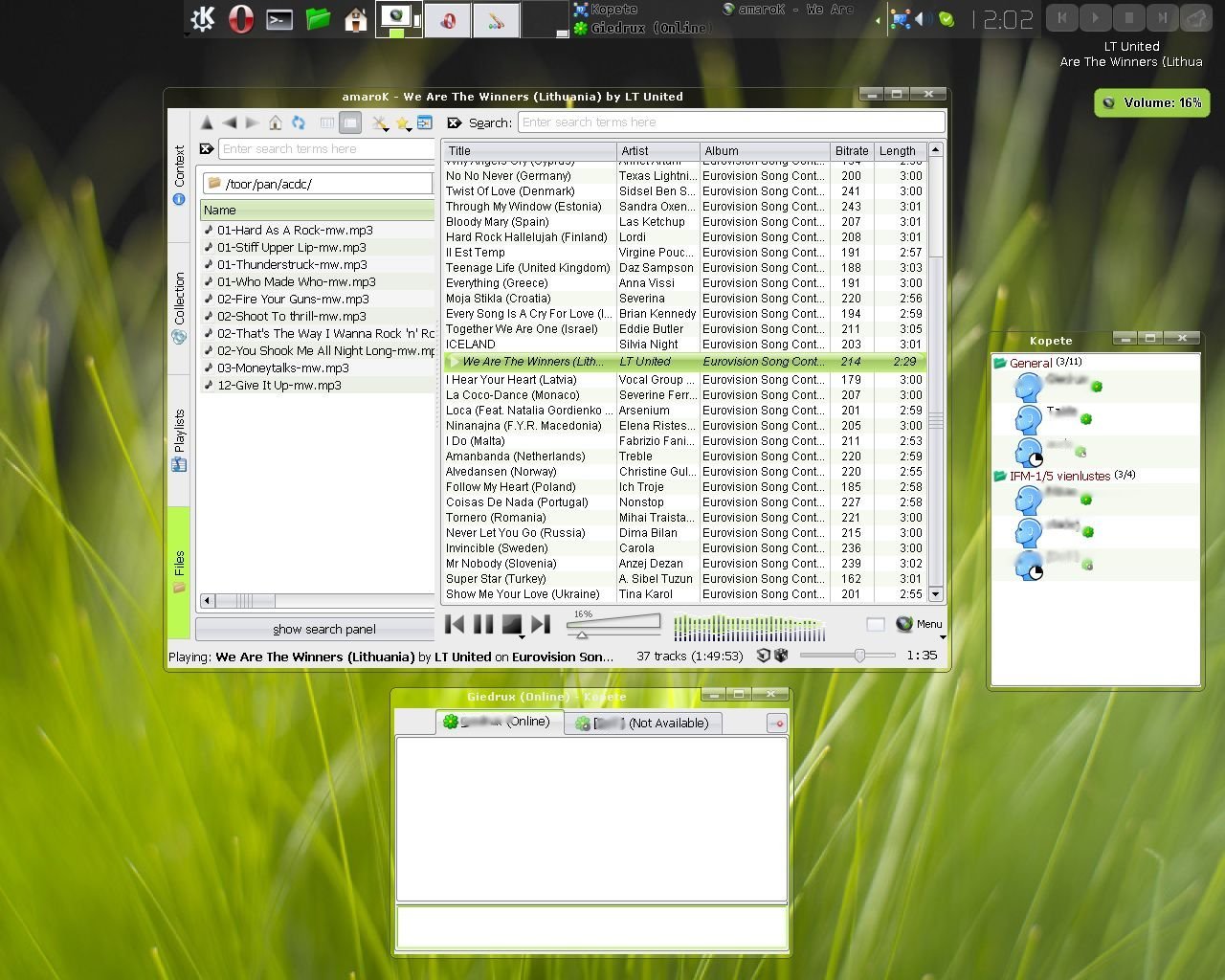Click amaroK previous track button
This screenshot has width=1225, height=980.
(x=456, y=625)
